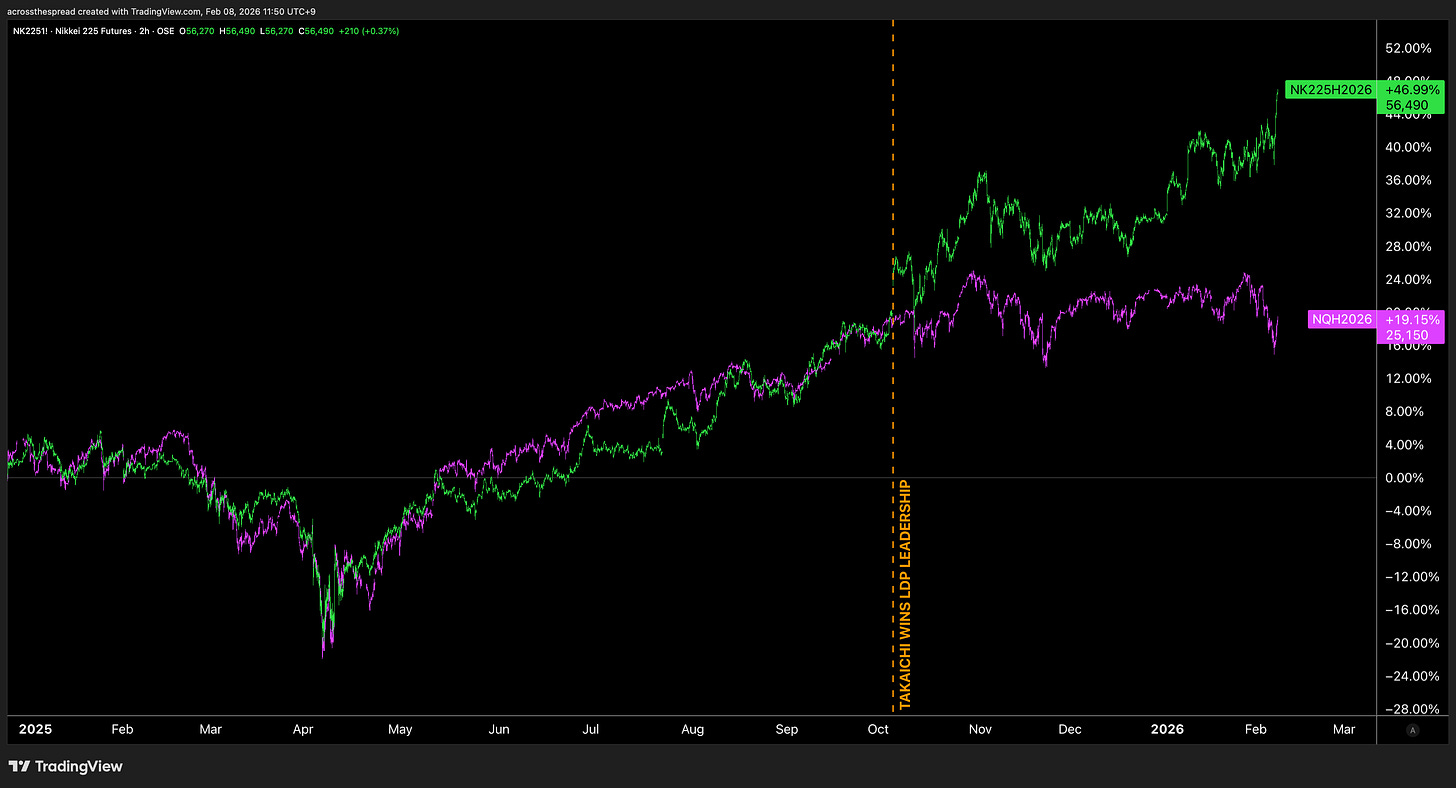Click the "Aug" time axis label
1456x788 pixels.
(692, 730)
